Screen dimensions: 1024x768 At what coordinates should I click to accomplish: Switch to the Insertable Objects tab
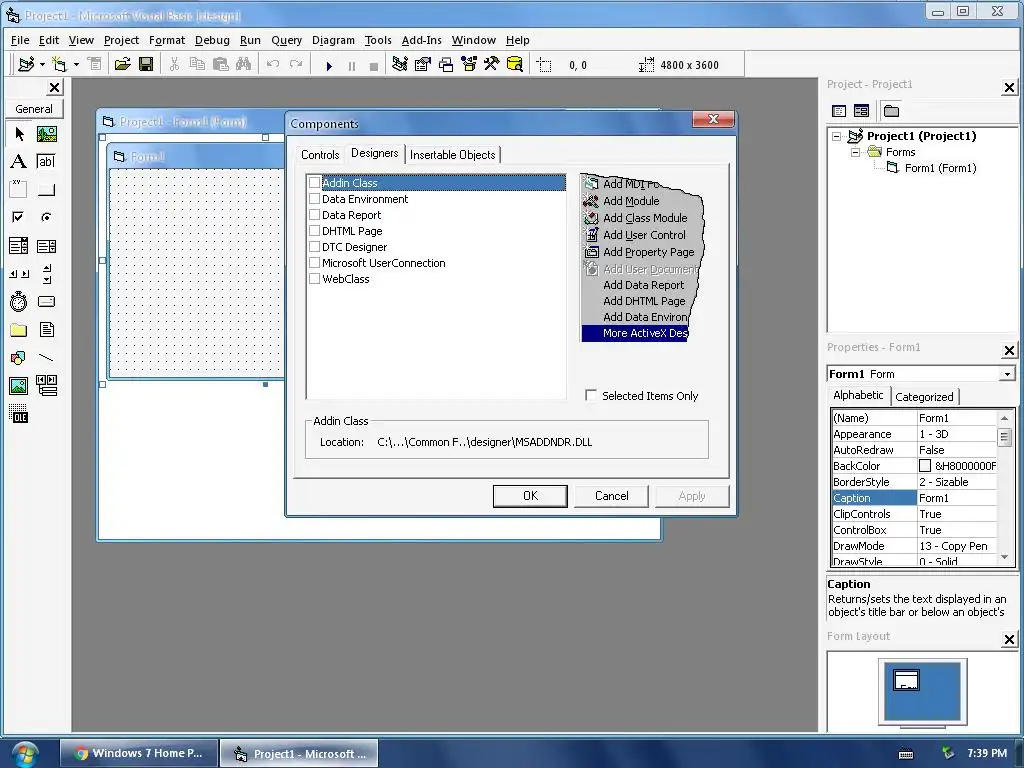tap(453, 155)
